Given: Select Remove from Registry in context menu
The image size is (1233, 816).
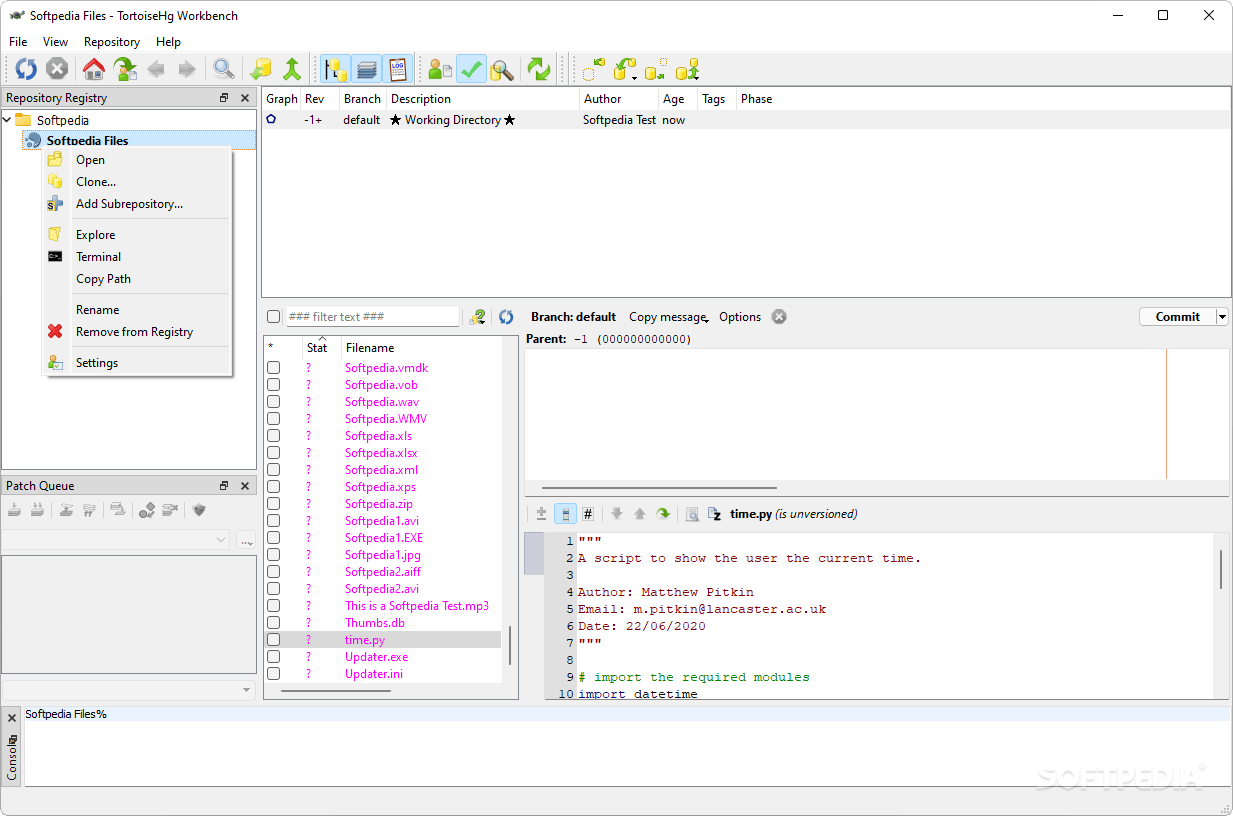Looking at the screenshot, I should click(134, 332).
